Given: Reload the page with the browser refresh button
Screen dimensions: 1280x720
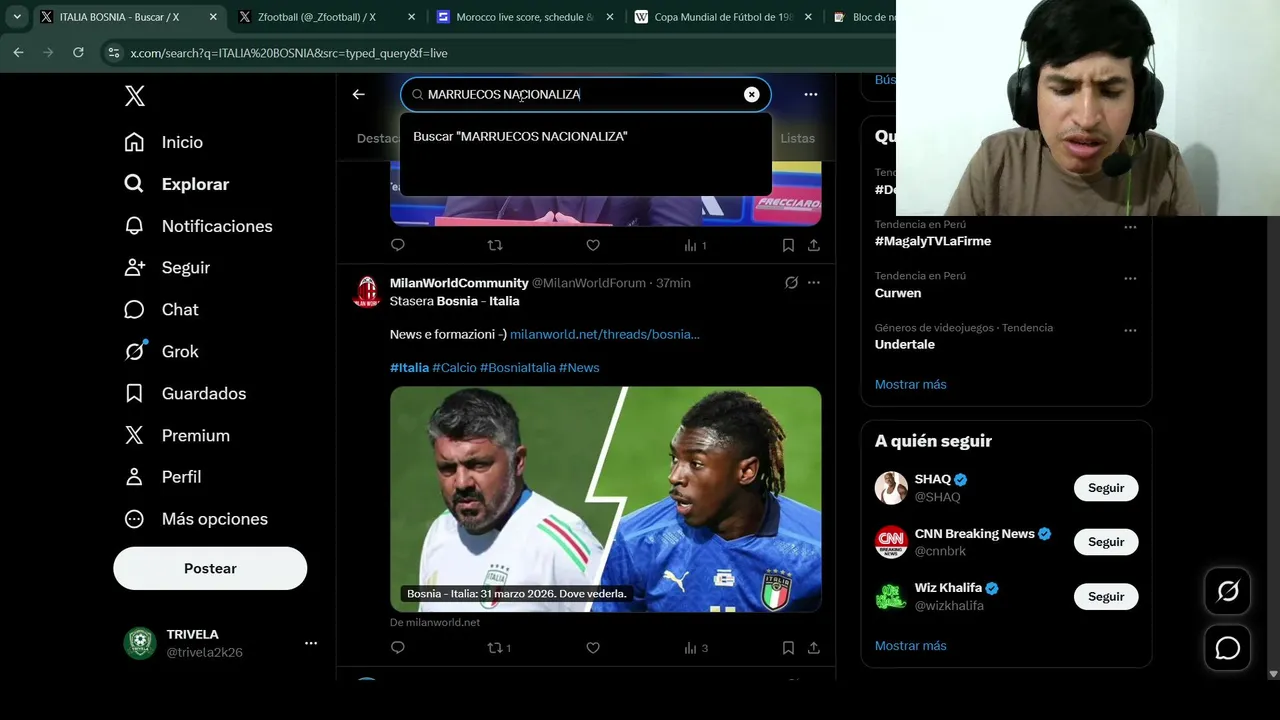Looking at the screenshot, I should click(78, 52).
